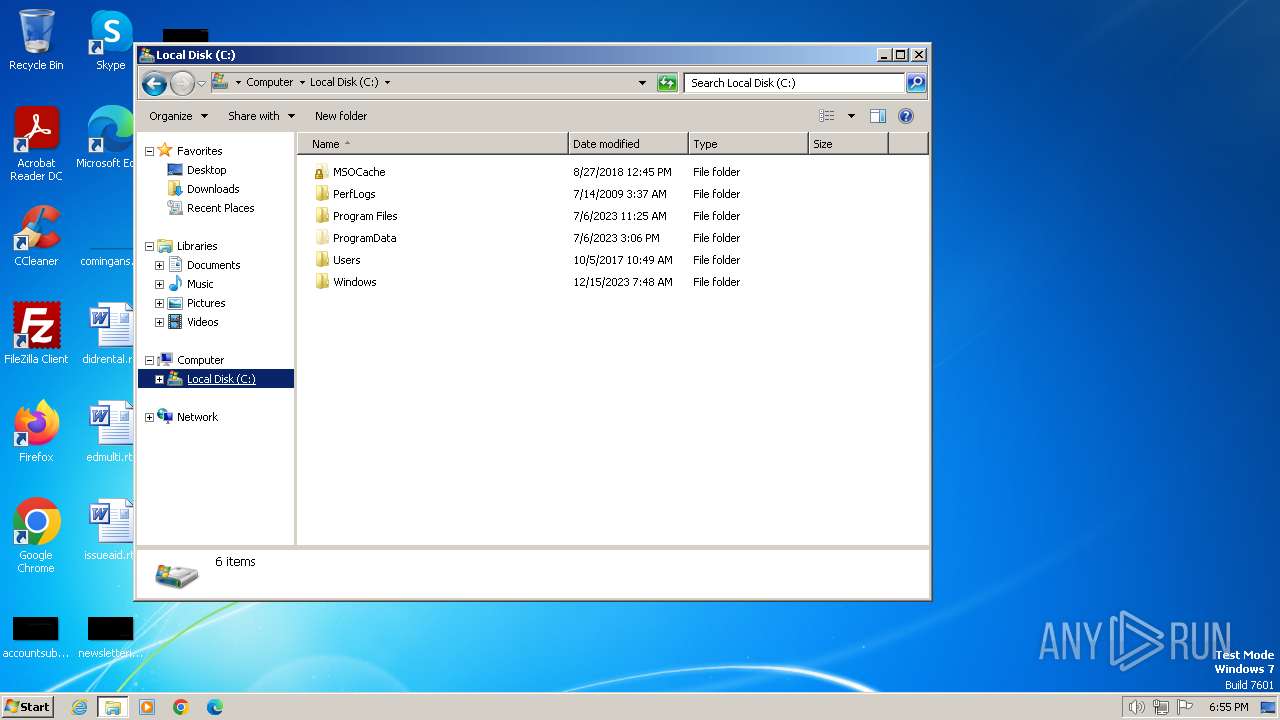Click the taskbar clock showing 6:55 PM
The height and width of the screenshot is (720, 1280).
point(1228,707)
